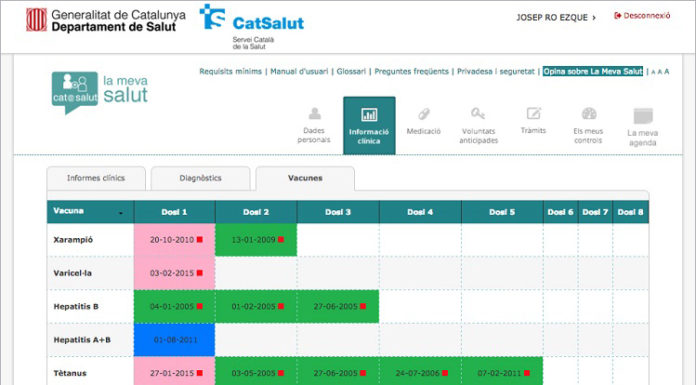Viewport: 696px width, 385px height.
Task: Click the Generalitat de Catalunya emblem
Action: point(36,20)
